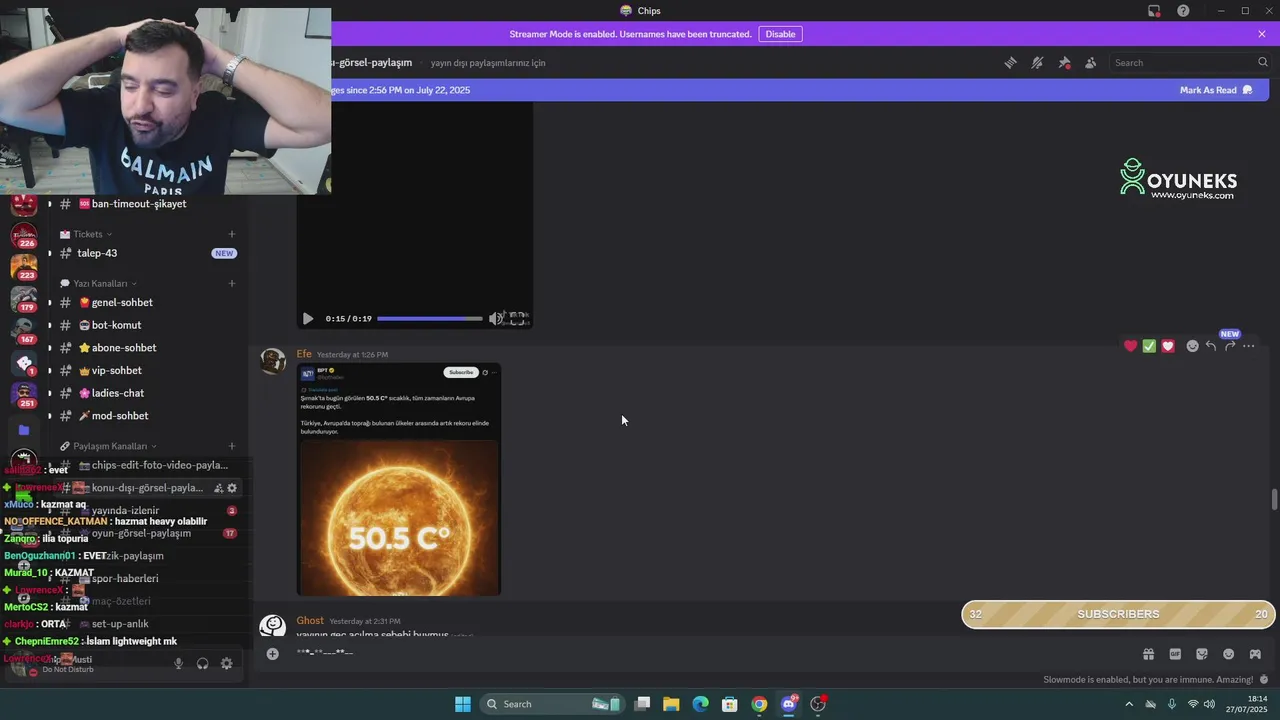Click username Ghost
This screenshot has width=1280, height=720.
(310, 621)
